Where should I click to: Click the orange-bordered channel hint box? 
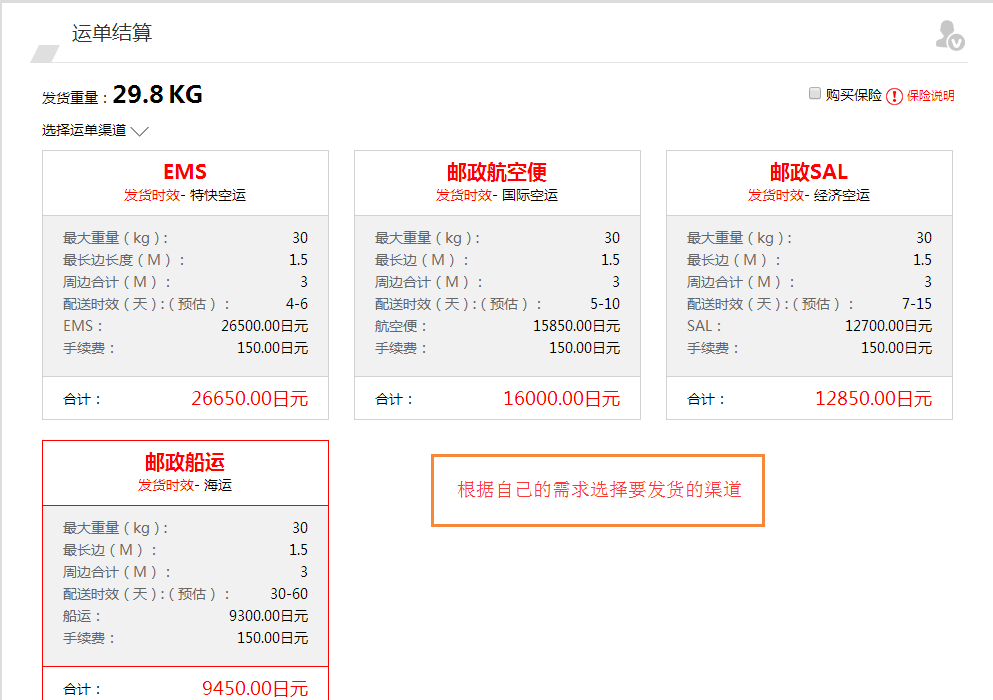coord(598,490)
